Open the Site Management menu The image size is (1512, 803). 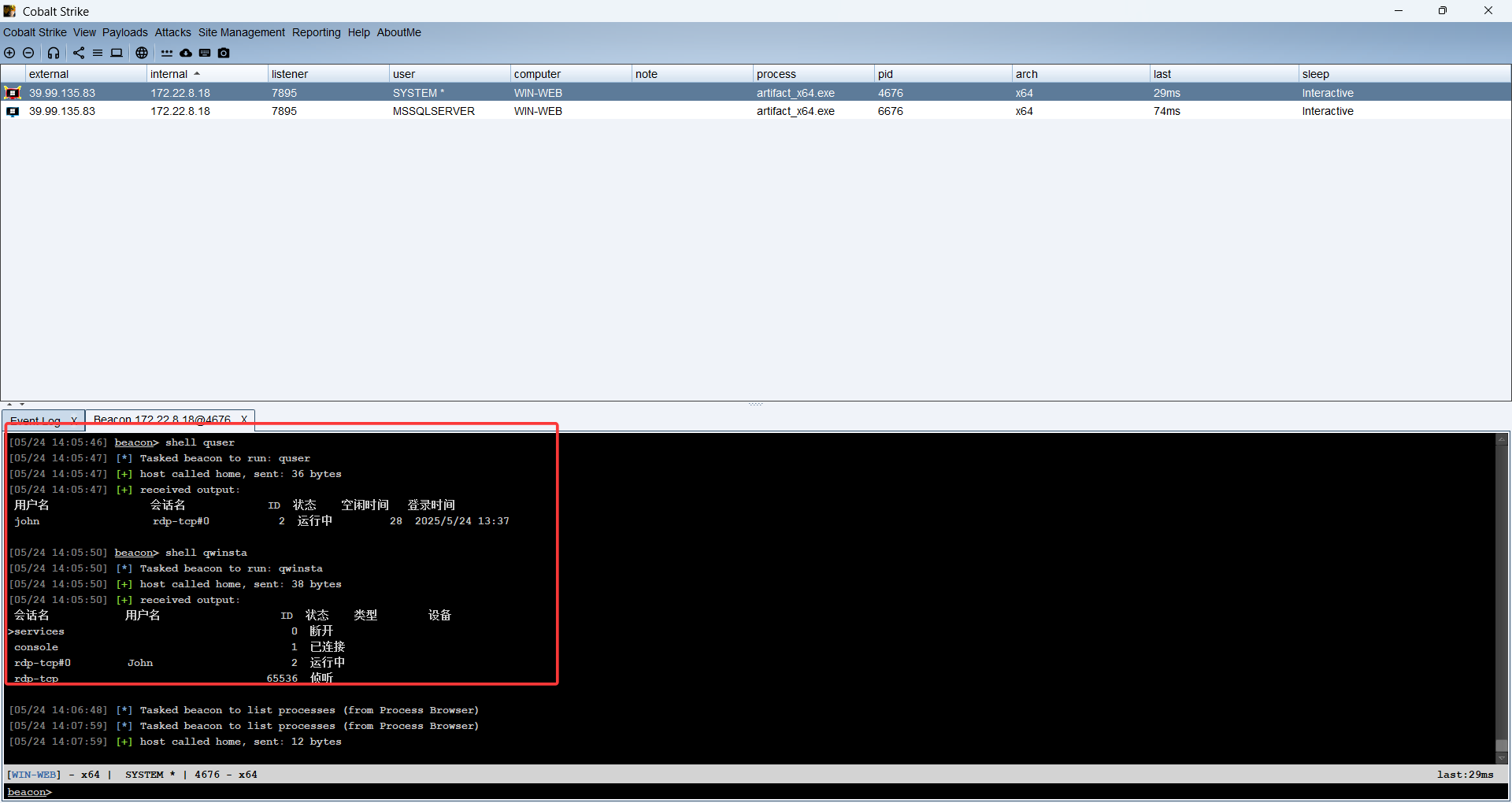coord(242,32)
